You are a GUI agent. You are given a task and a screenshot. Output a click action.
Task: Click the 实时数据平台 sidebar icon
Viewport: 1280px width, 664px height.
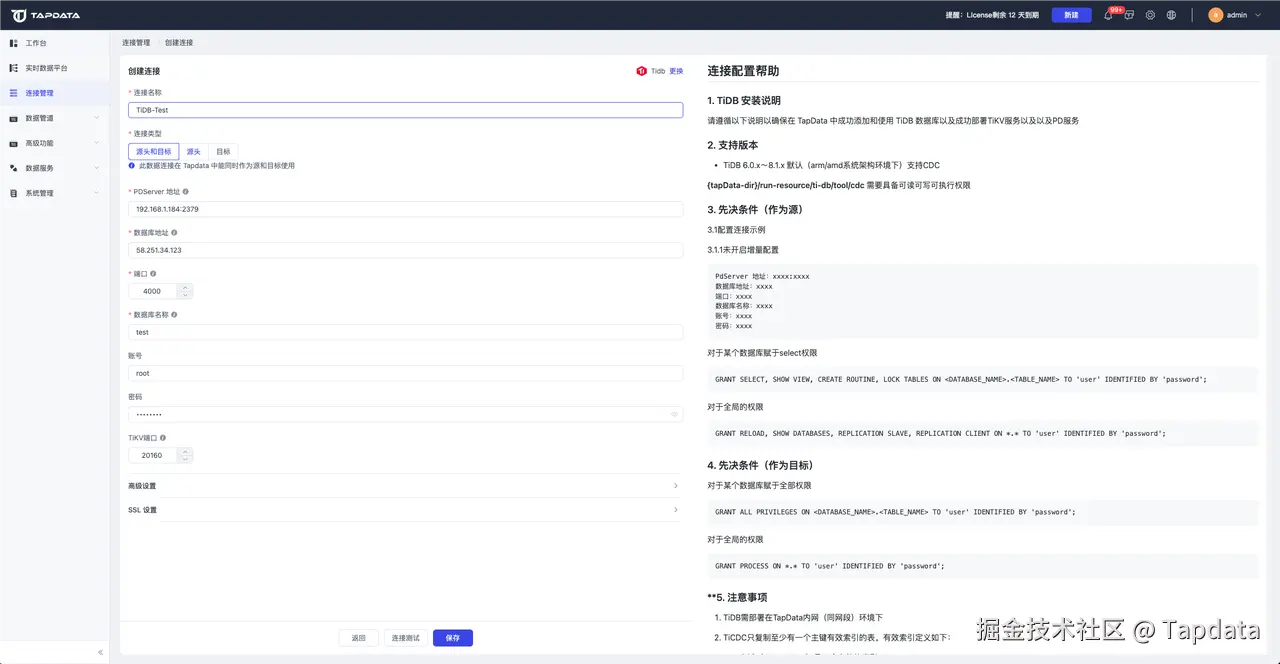13,68
